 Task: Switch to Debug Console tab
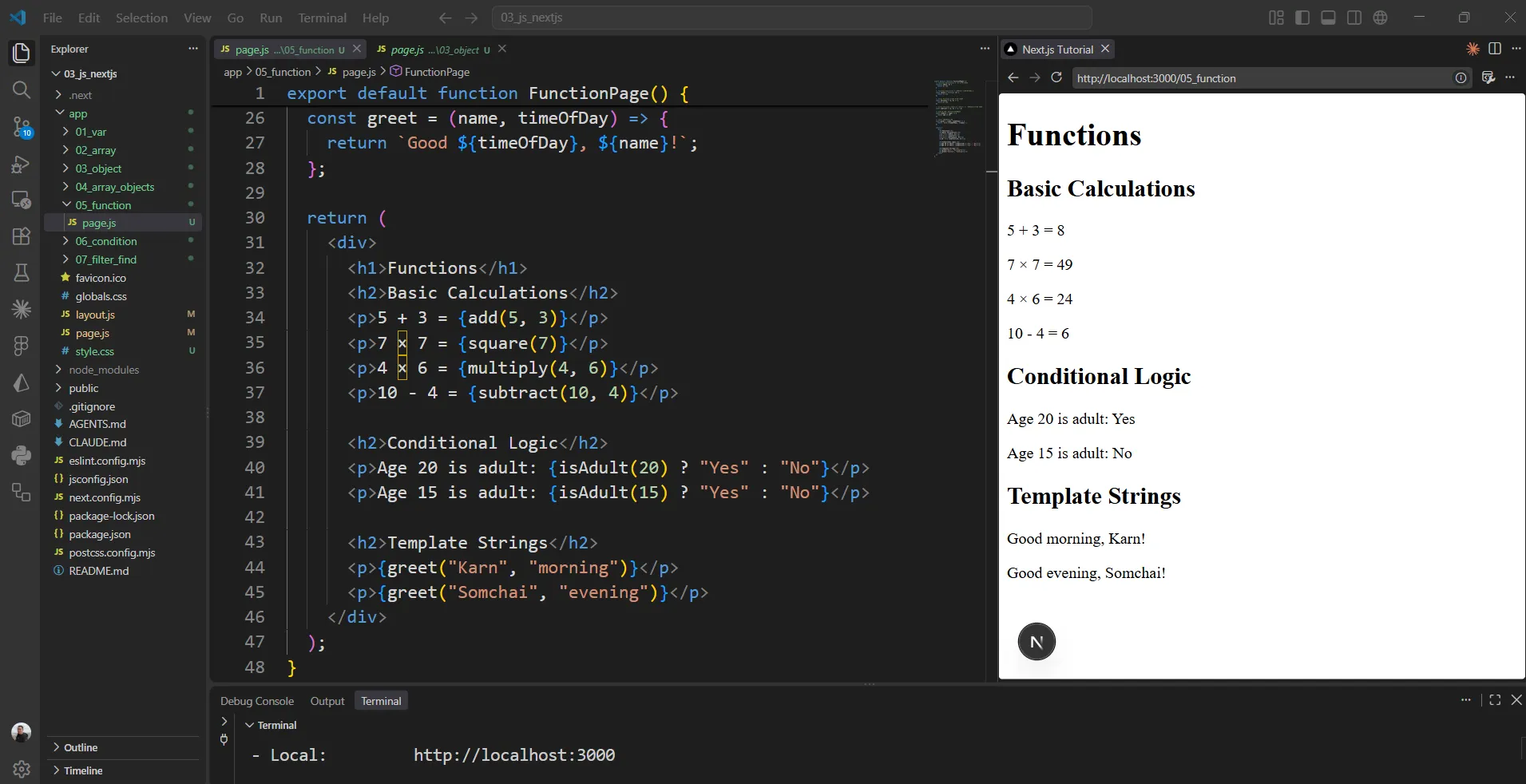(257, 701)
